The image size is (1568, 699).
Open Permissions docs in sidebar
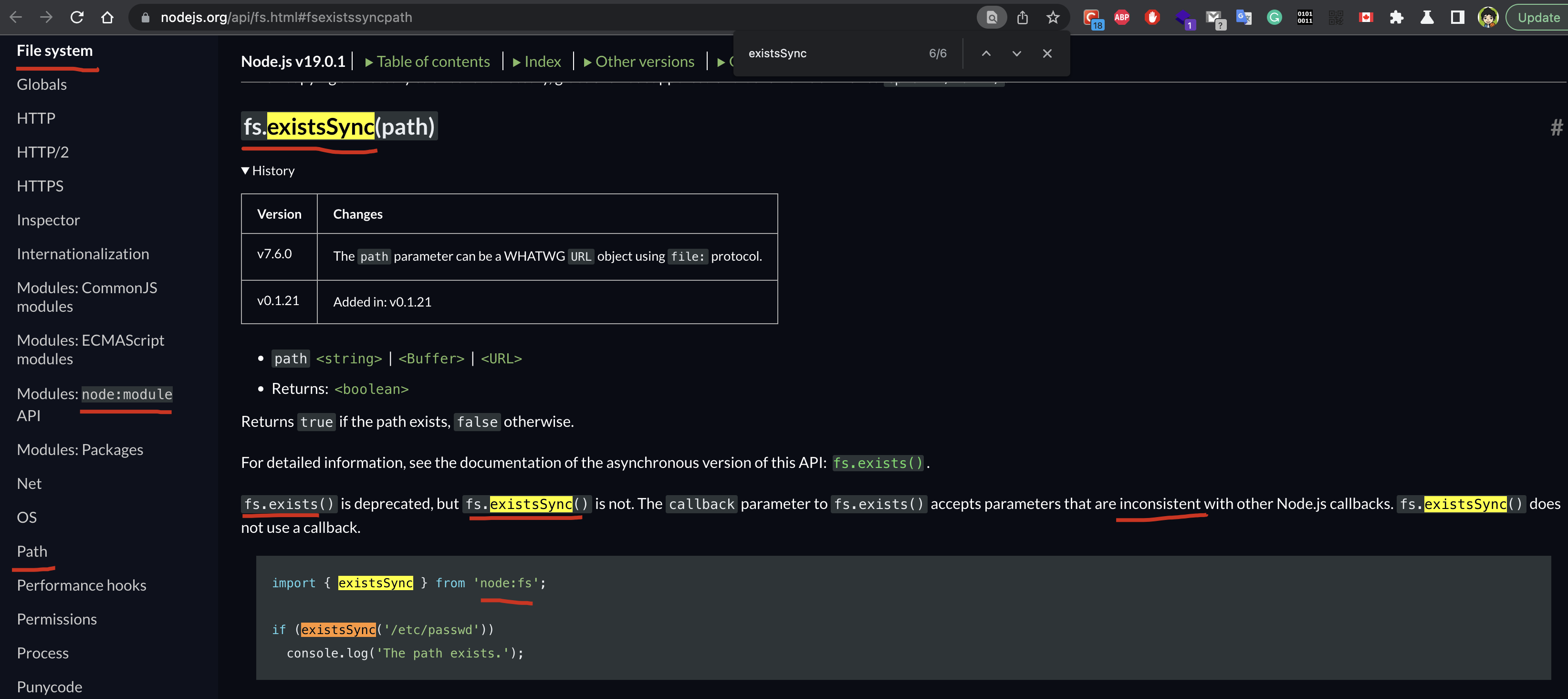pos(57,619)
